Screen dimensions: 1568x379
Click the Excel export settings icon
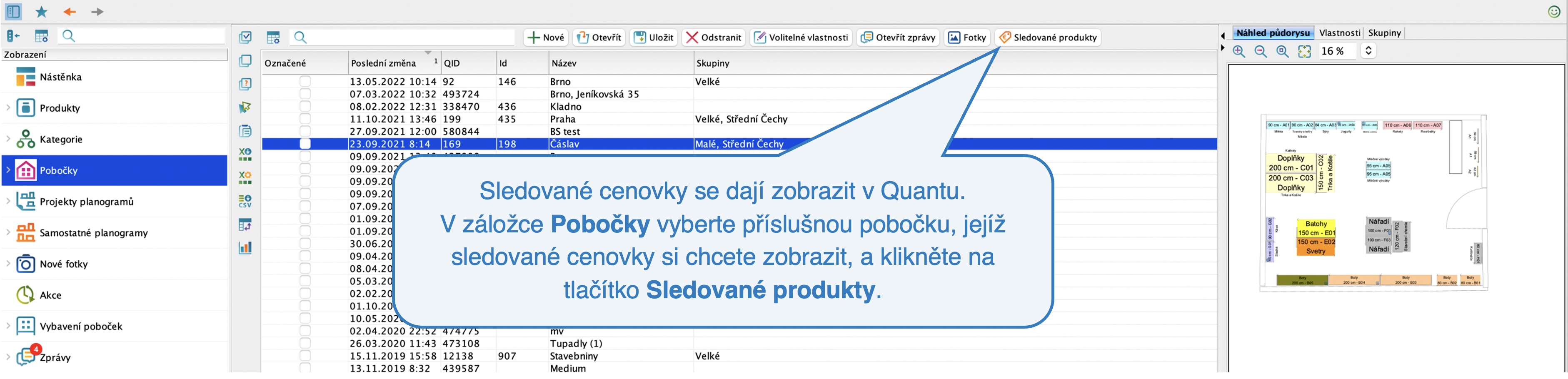[x=245, y=178]
